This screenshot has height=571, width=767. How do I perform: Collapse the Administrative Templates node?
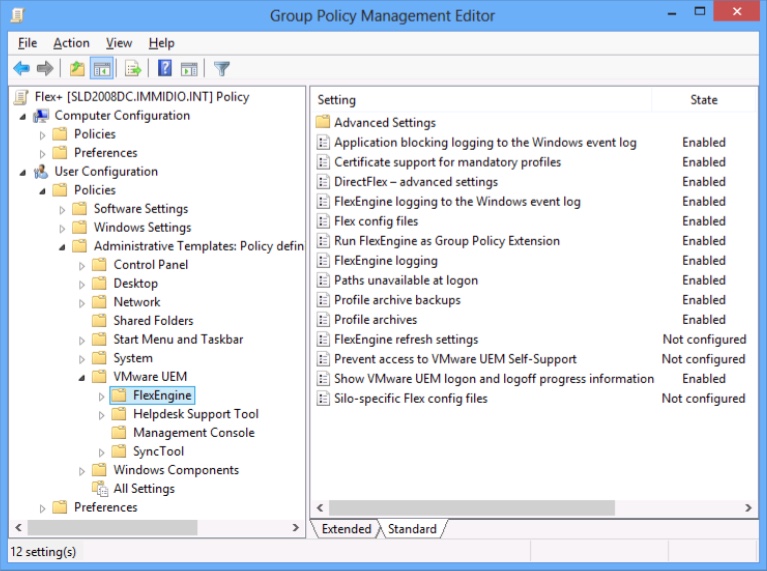click(x=62, y=247)
